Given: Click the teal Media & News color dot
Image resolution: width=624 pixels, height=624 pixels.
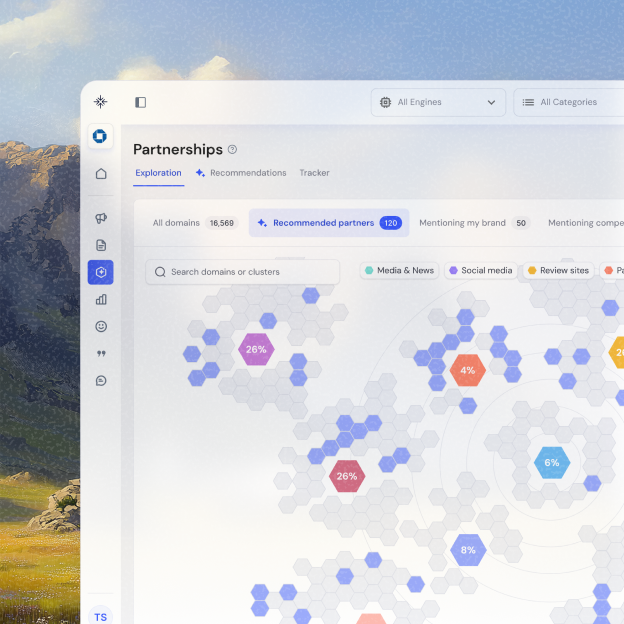Looking at the screenshot, I should 369,270.
